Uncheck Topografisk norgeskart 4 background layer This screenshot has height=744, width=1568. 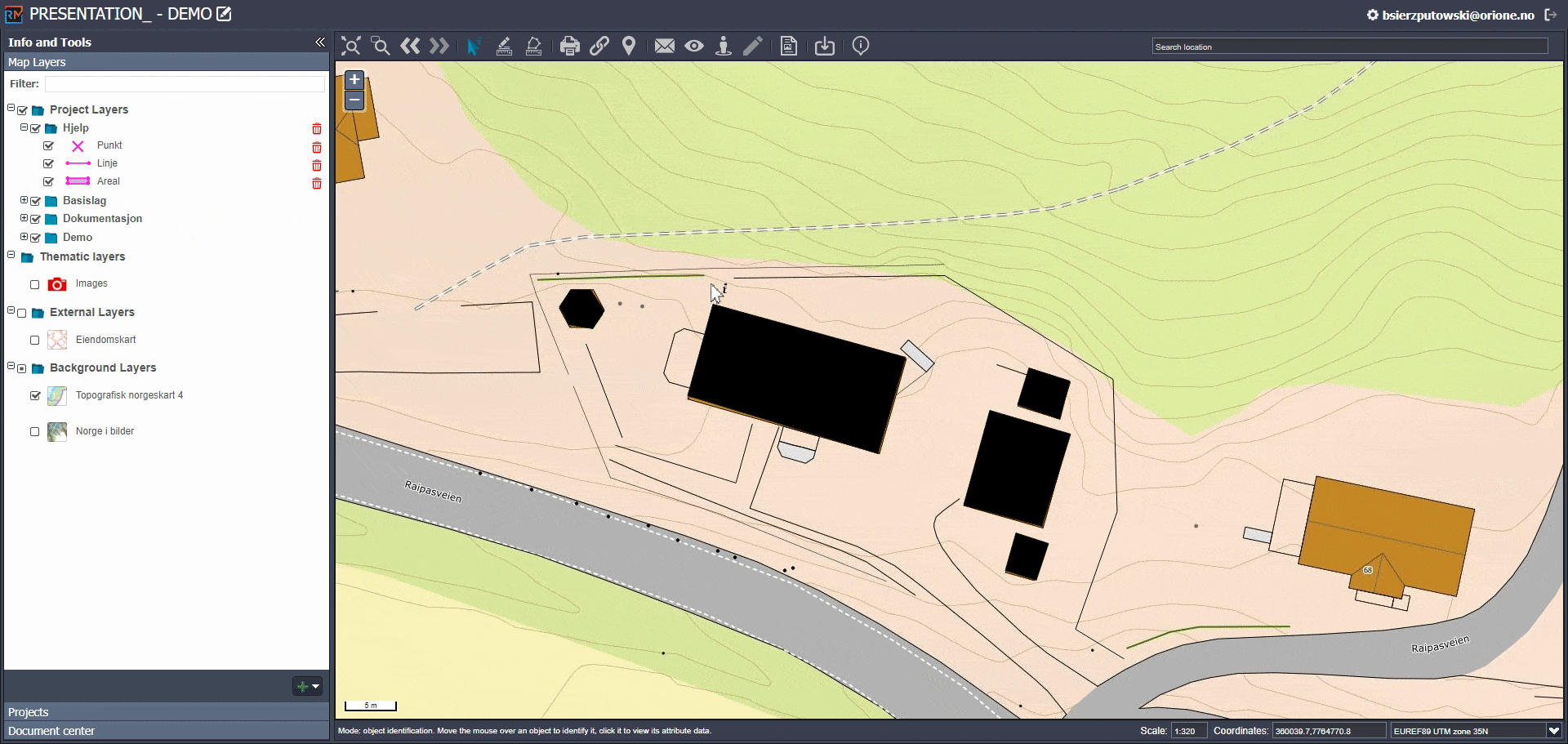pos(35,395)
